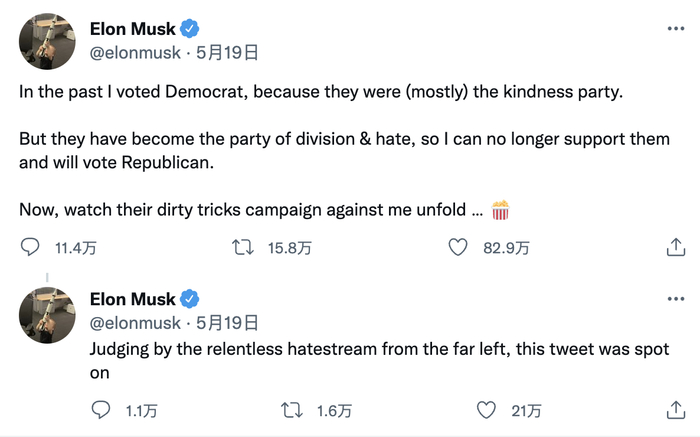Image resolution: width=700 pixels, height=437 pixels.
Task: Open the @elonmusk handle in second tweet
Action: coord(135,323)
